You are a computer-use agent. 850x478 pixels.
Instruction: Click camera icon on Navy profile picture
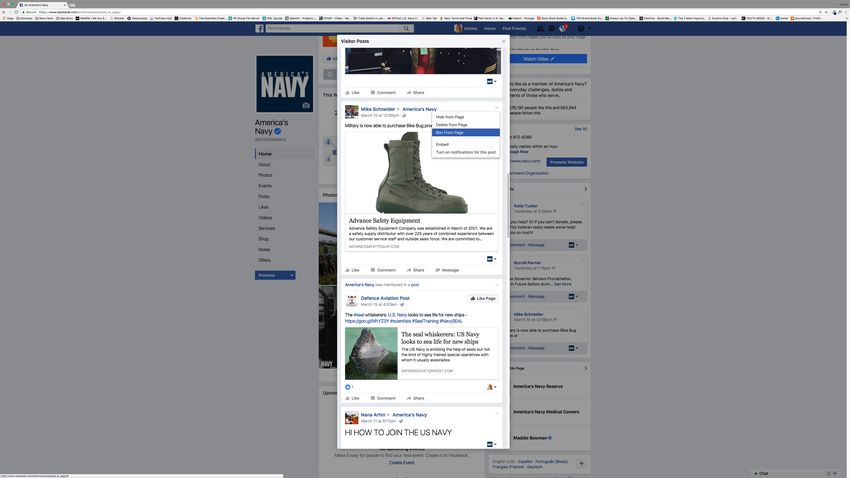coord(306,106)
